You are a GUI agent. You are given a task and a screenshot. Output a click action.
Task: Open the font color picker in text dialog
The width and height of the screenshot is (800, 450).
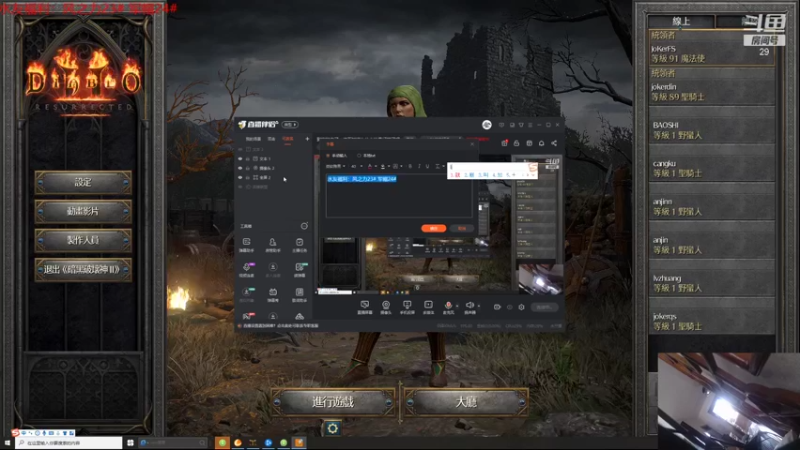371,166
